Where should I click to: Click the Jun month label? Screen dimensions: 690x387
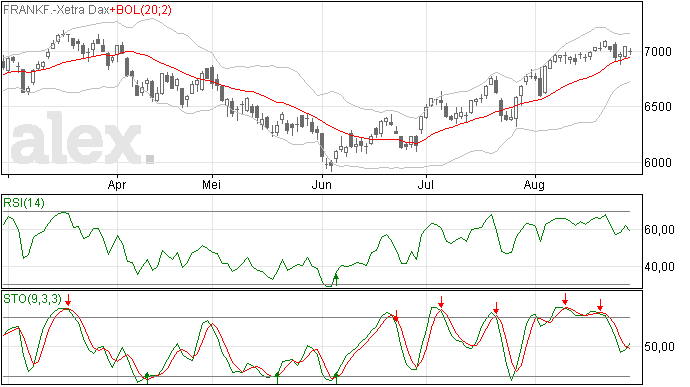click(322, 185)
